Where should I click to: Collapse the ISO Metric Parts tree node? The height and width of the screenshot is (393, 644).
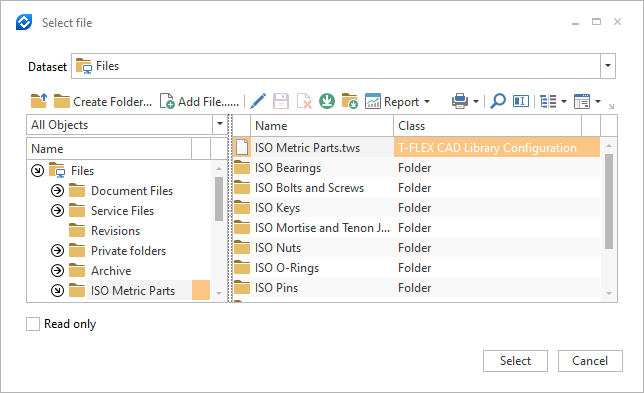click(58, 291)
